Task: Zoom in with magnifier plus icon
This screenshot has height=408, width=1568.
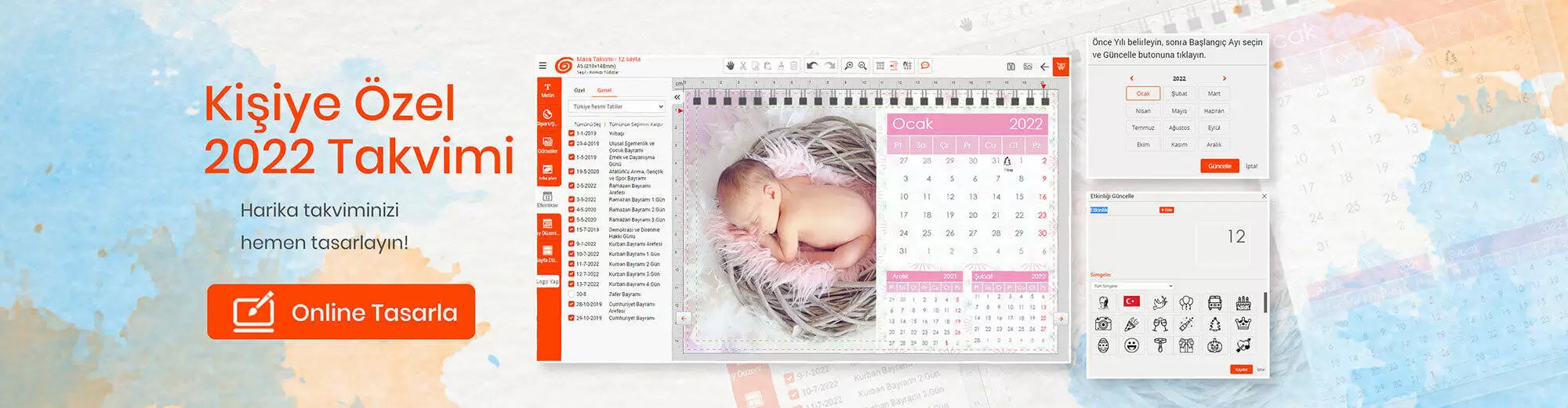Action: 848,66
